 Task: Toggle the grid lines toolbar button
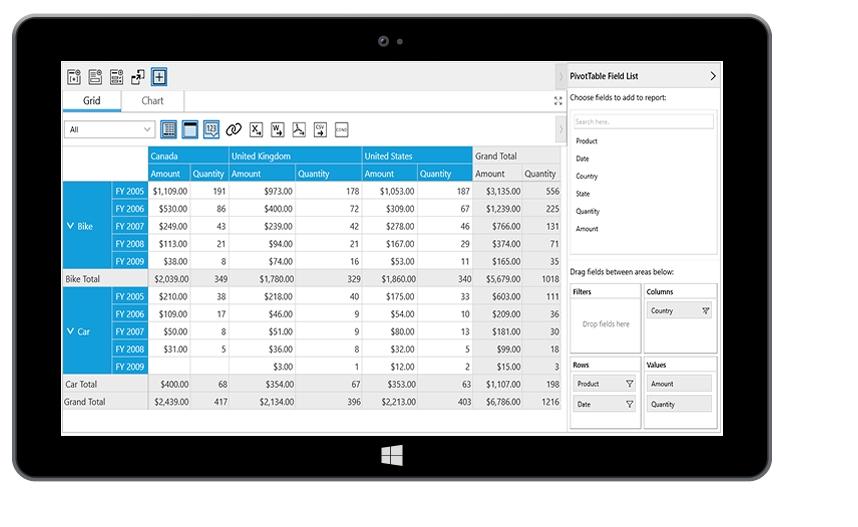tap(168, 129)
